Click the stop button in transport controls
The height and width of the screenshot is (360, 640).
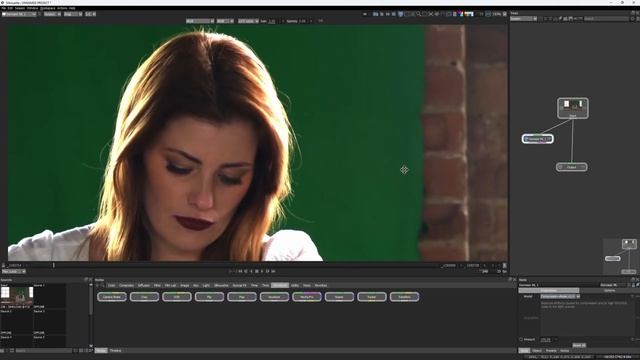click(257, 271)
